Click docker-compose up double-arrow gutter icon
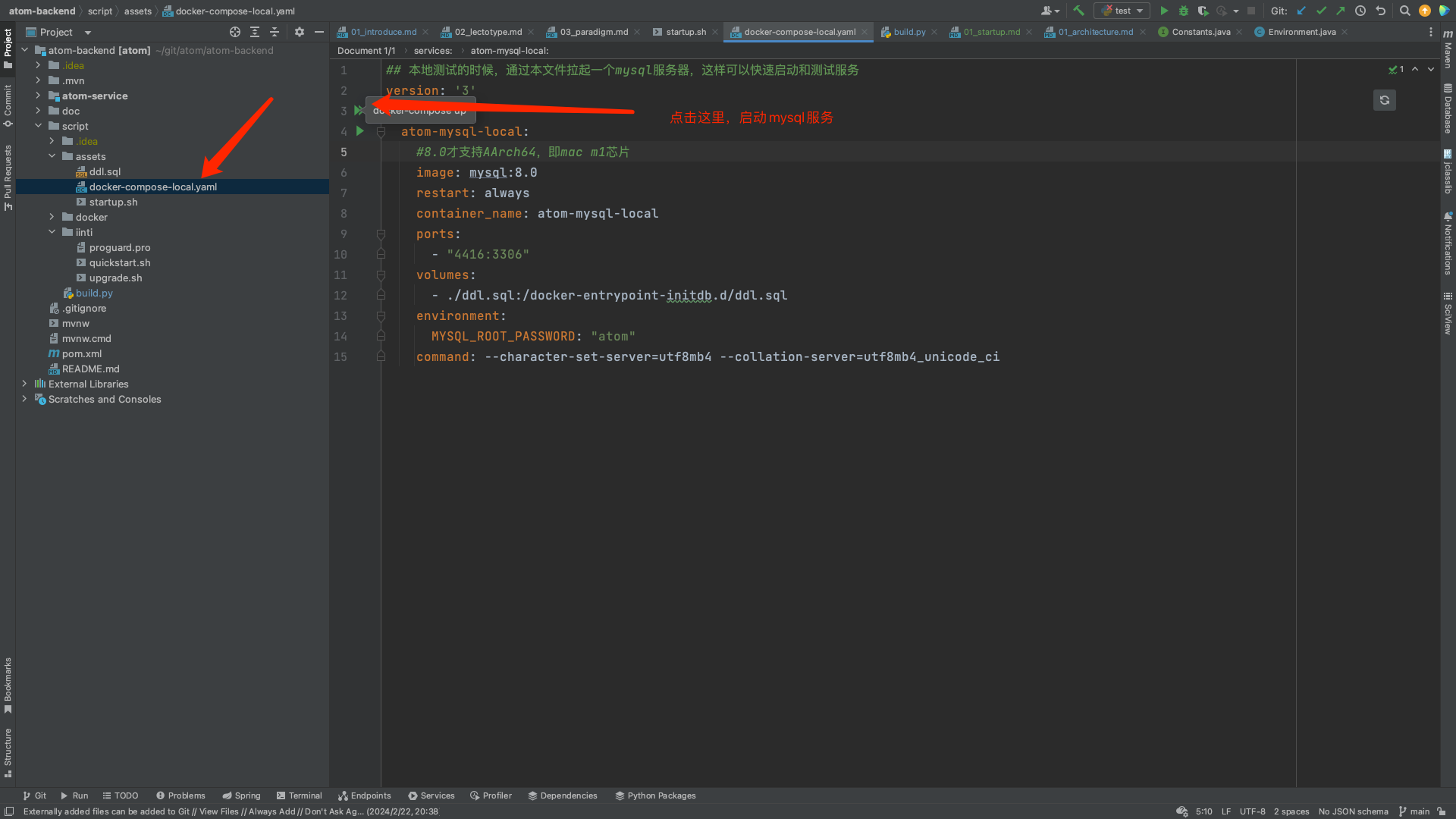The image size is (1456, 819). pos(359,111)
